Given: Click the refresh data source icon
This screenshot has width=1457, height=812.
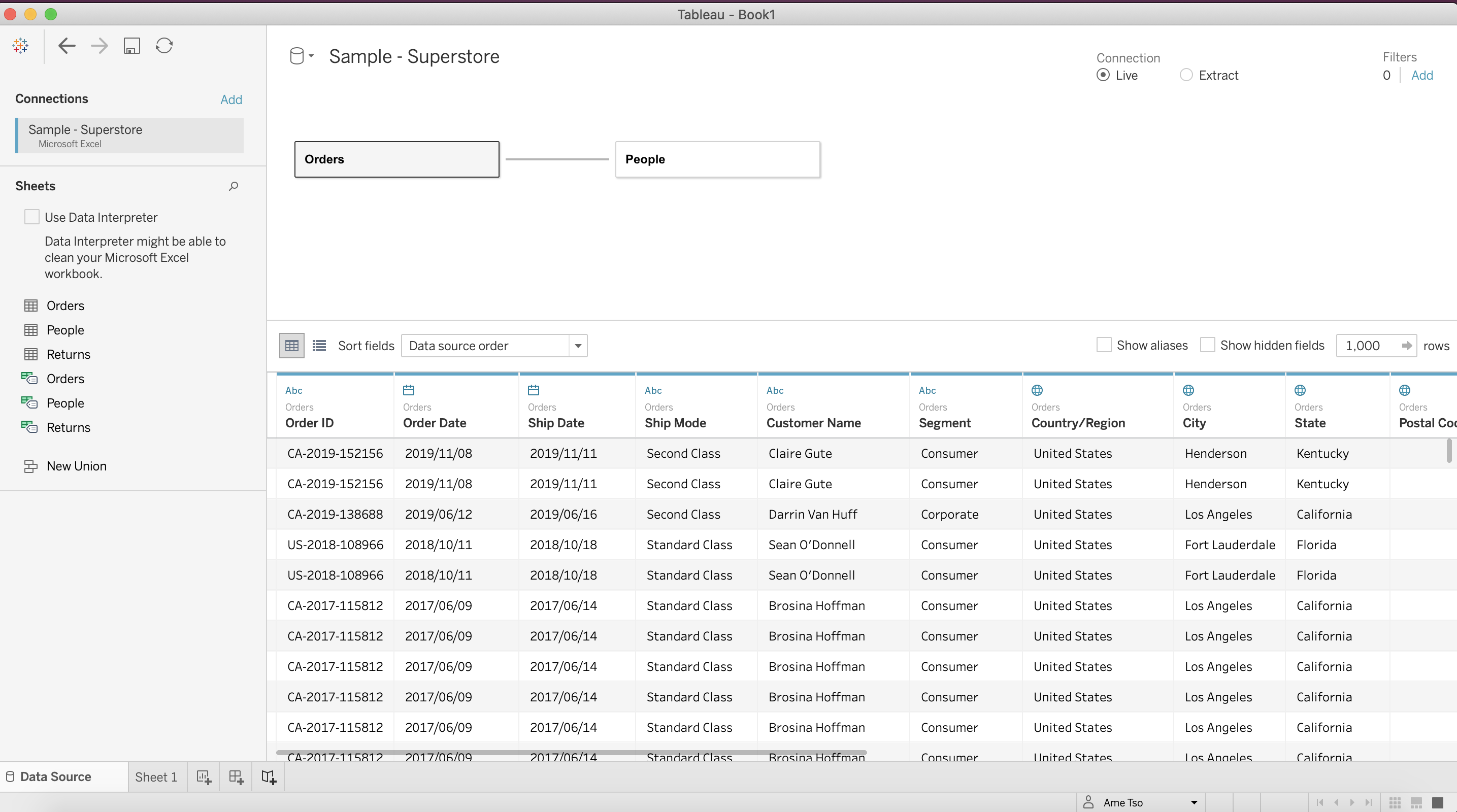Looking at the screenshot, I should coord(164,46).
